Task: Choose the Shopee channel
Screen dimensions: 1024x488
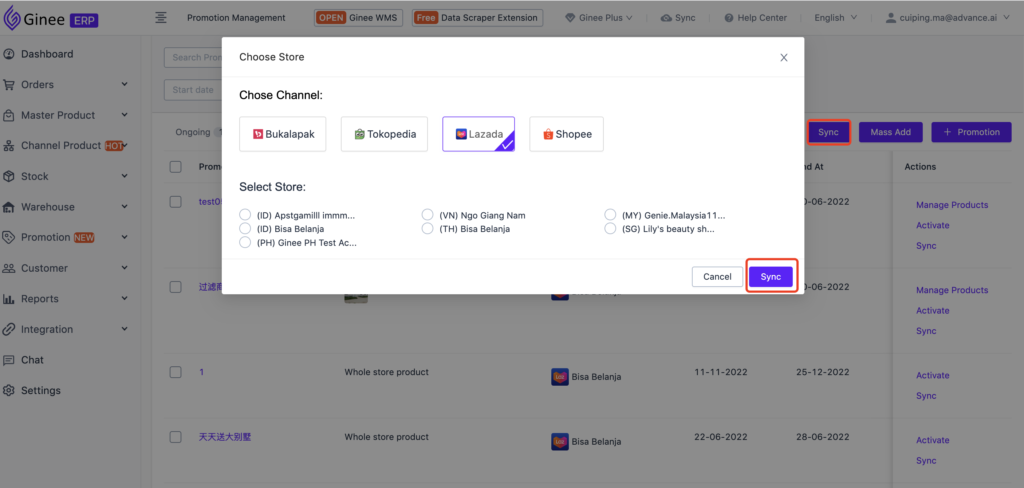Action: click(x=566, y=134)
